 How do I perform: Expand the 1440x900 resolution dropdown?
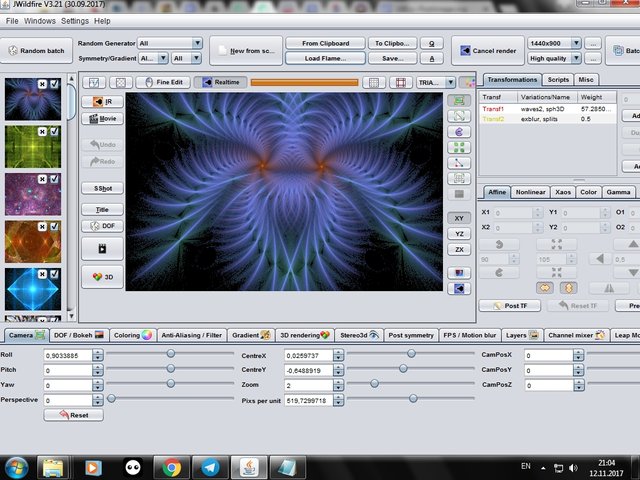553,44
